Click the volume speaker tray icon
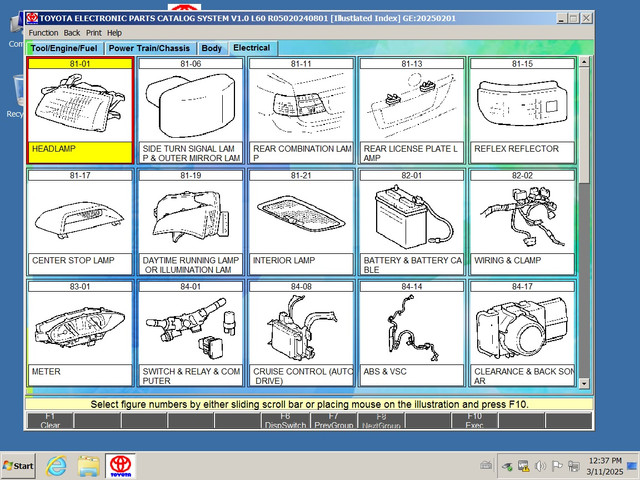 540,466
